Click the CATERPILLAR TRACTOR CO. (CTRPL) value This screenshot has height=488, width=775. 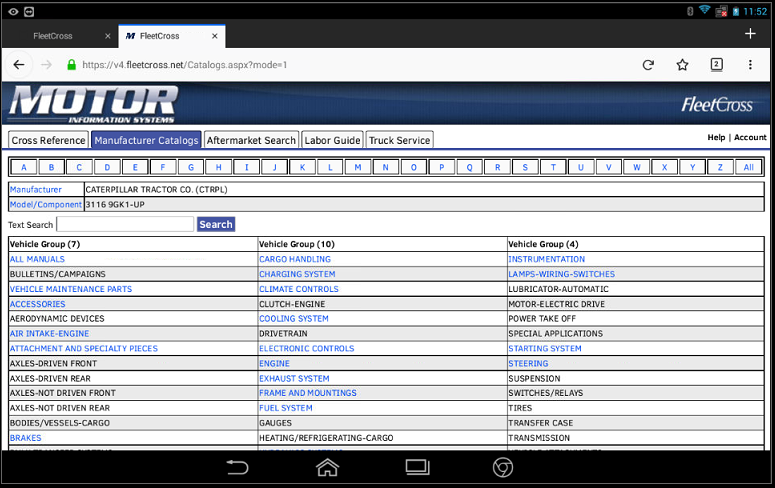pos(156,189)
